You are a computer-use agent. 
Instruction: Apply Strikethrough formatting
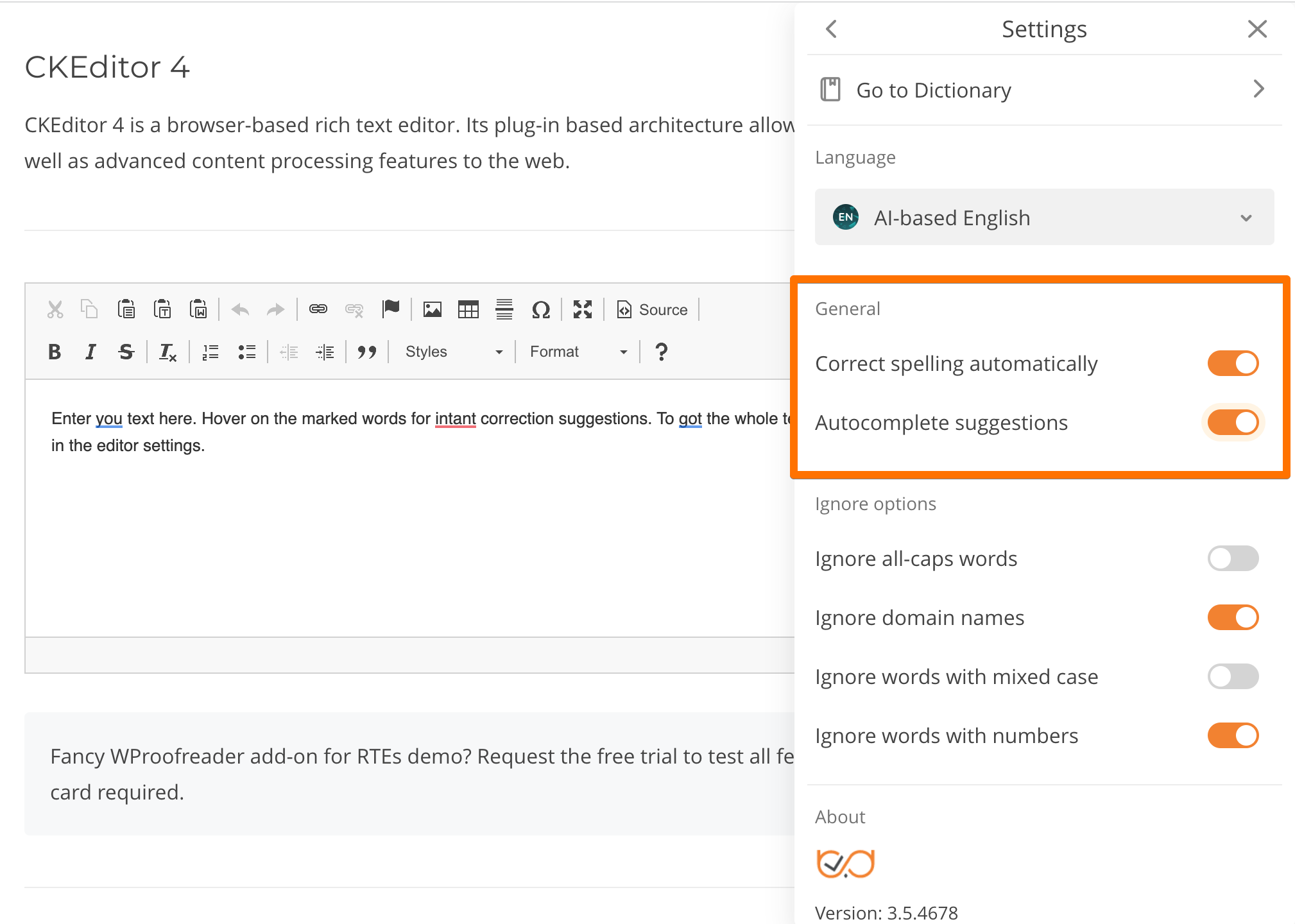126,352
